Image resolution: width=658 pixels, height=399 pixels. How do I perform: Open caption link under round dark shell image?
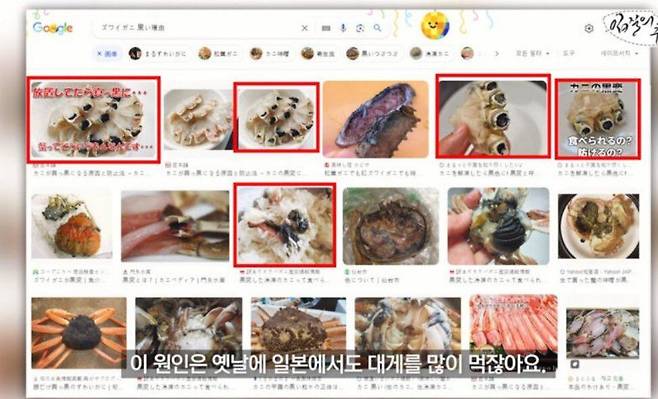[371, 280]
